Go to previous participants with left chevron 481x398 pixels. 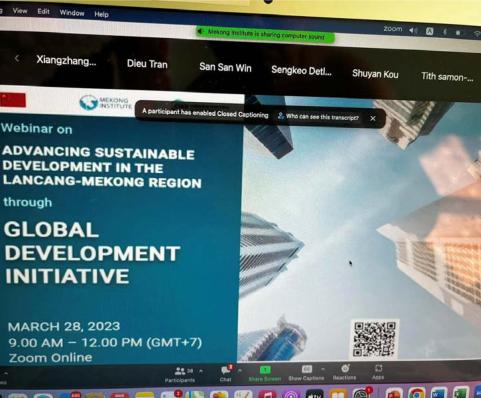[x=17, y=59]
